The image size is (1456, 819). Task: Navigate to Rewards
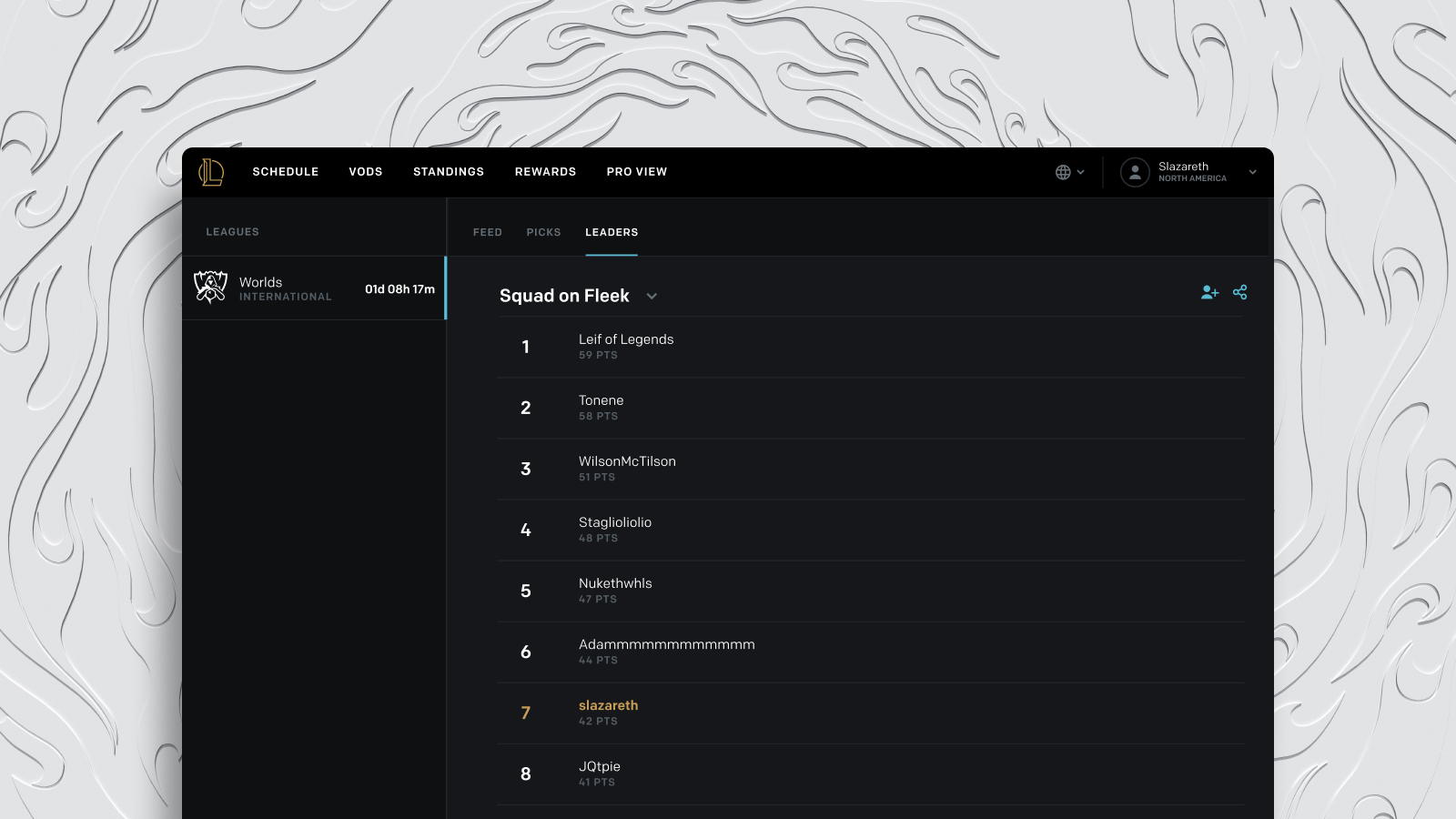(545, 172)
